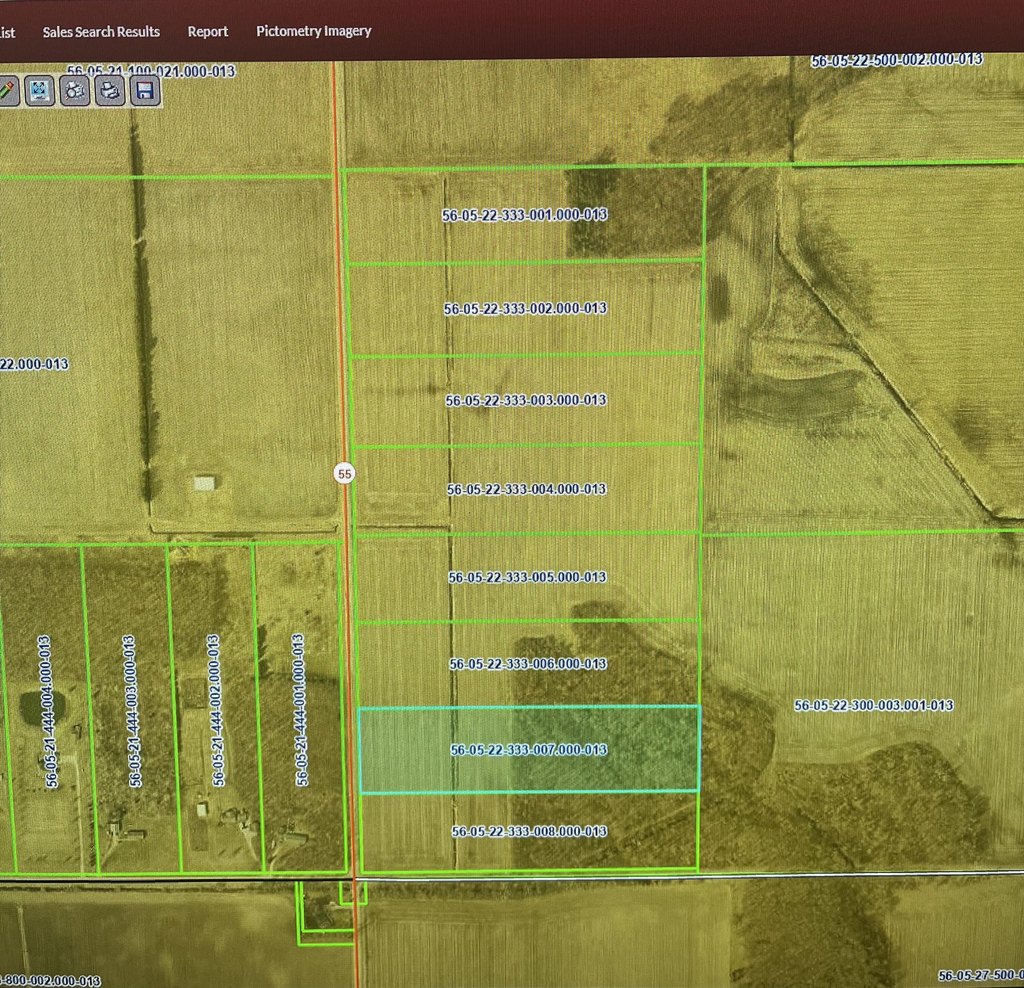Select parcel 56-05-22-333-008.000-013
This screenshot has height=988, width=1024.
529,832
